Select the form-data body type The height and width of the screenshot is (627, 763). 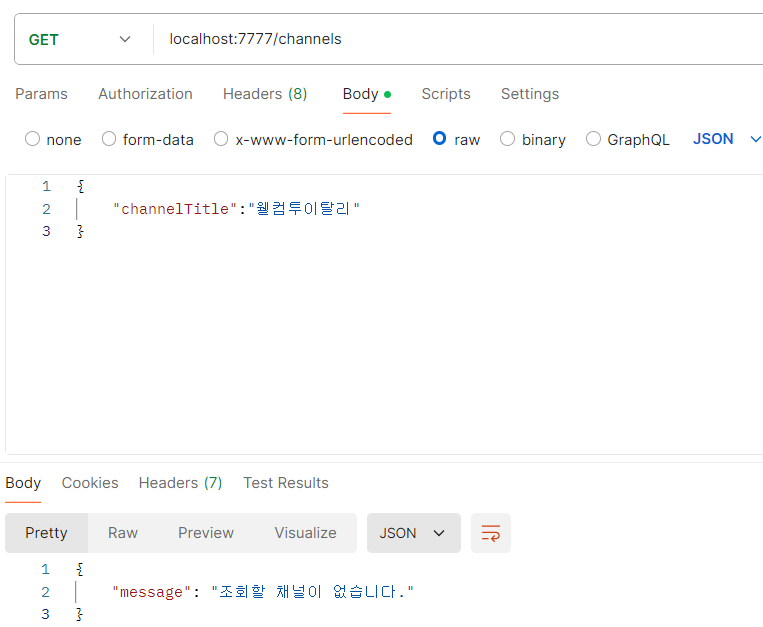[147, 140]
